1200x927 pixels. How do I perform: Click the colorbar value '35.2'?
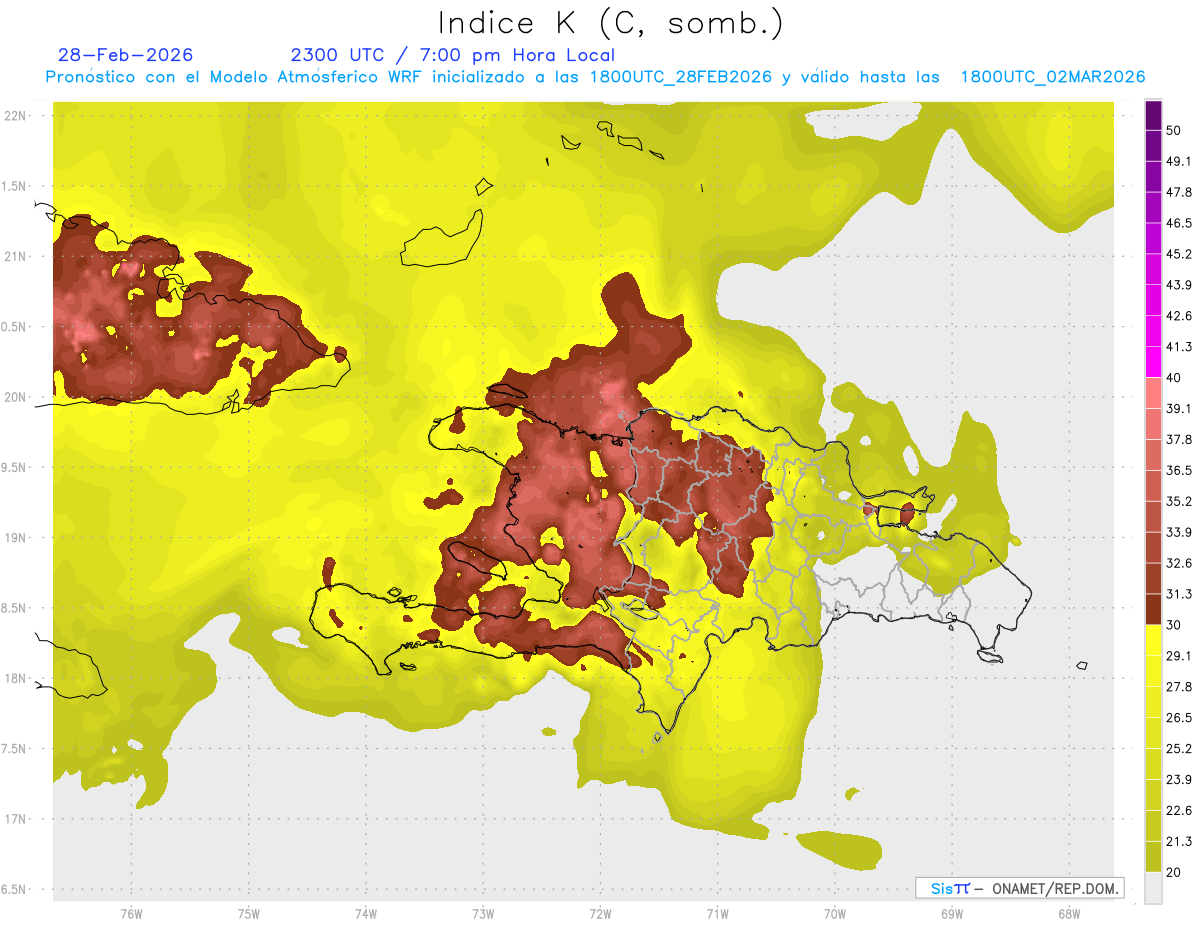coord(1179,501)
